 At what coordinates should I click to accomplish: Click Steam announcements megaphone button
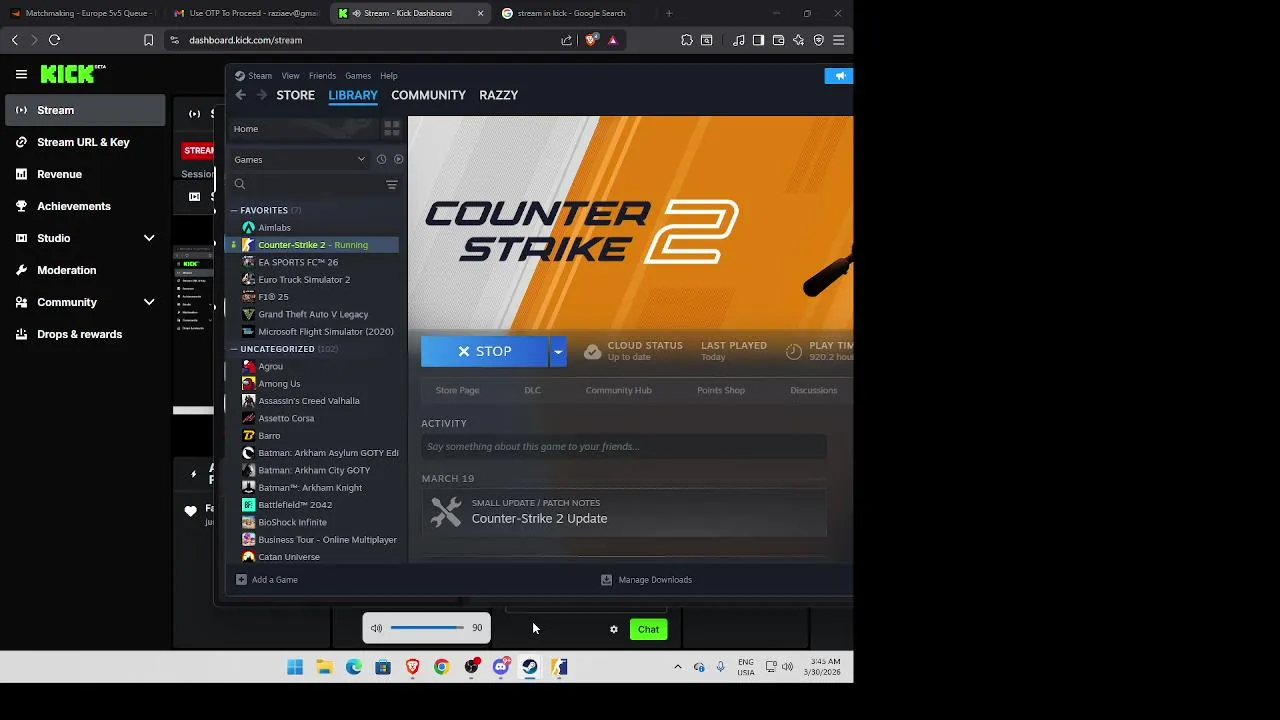click(838, 76)
